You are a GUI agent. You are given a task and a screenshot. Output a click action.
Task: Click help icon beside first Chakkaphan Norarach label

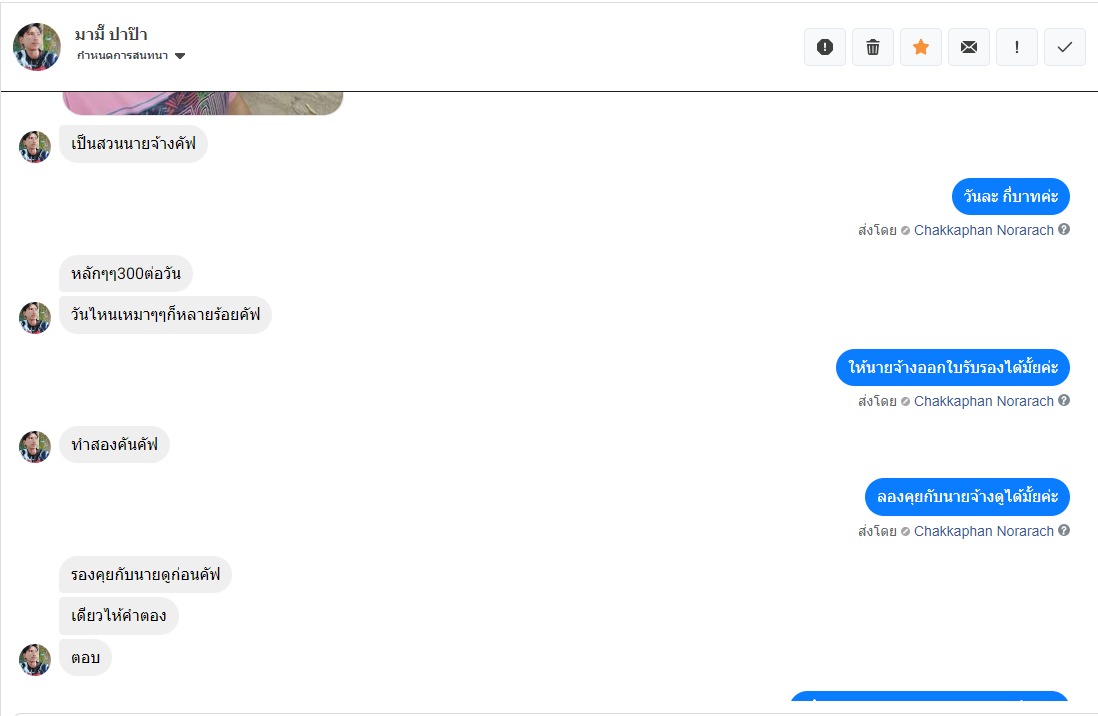point(1064,229)
